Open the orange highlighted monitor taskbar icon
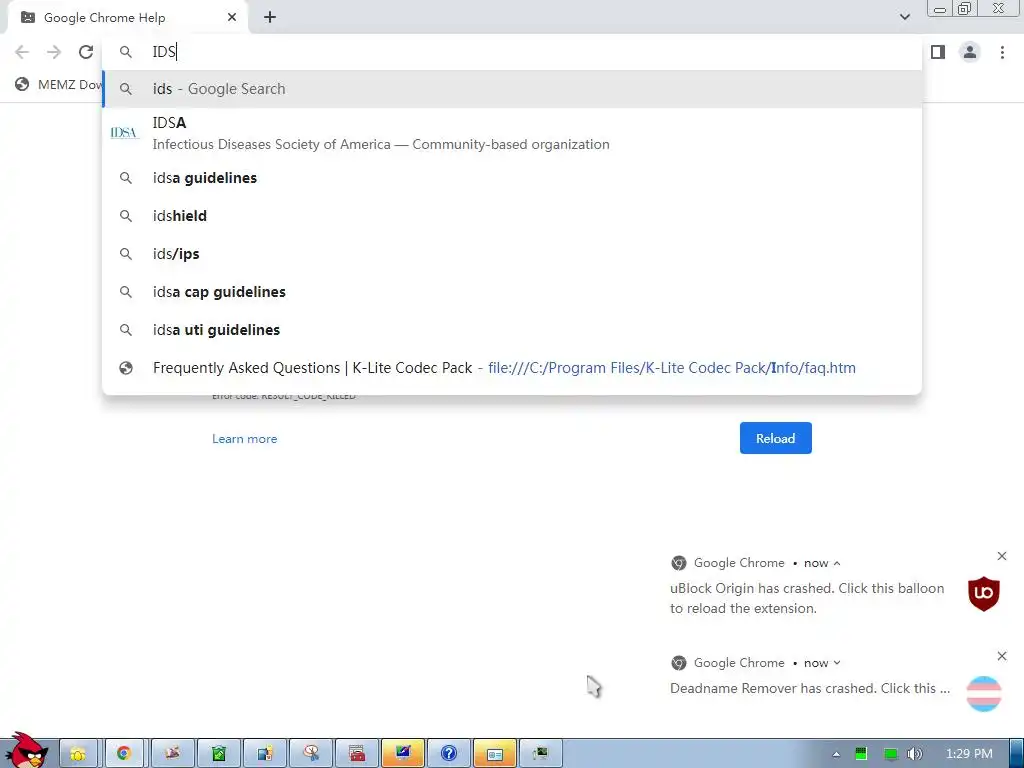1024x768 pixels. pos(403,754)
